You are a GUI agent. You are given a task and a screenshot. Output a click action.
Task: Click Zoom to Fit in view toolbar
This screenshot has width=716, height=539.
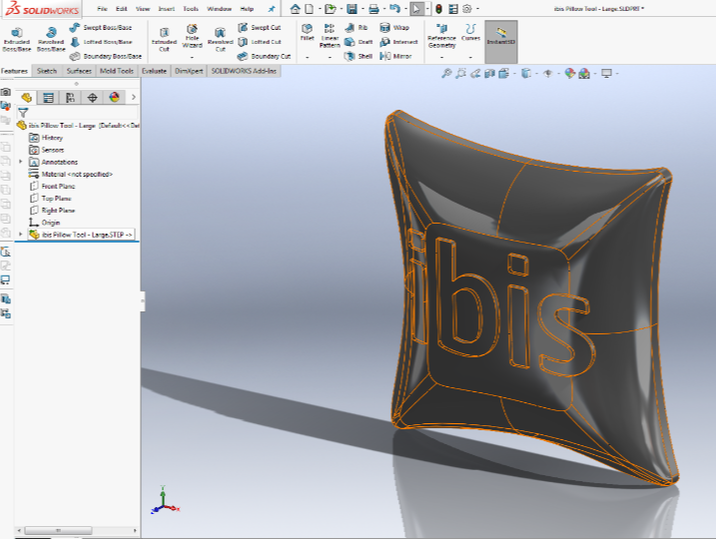pyautogui.click(x=446, y=73)
